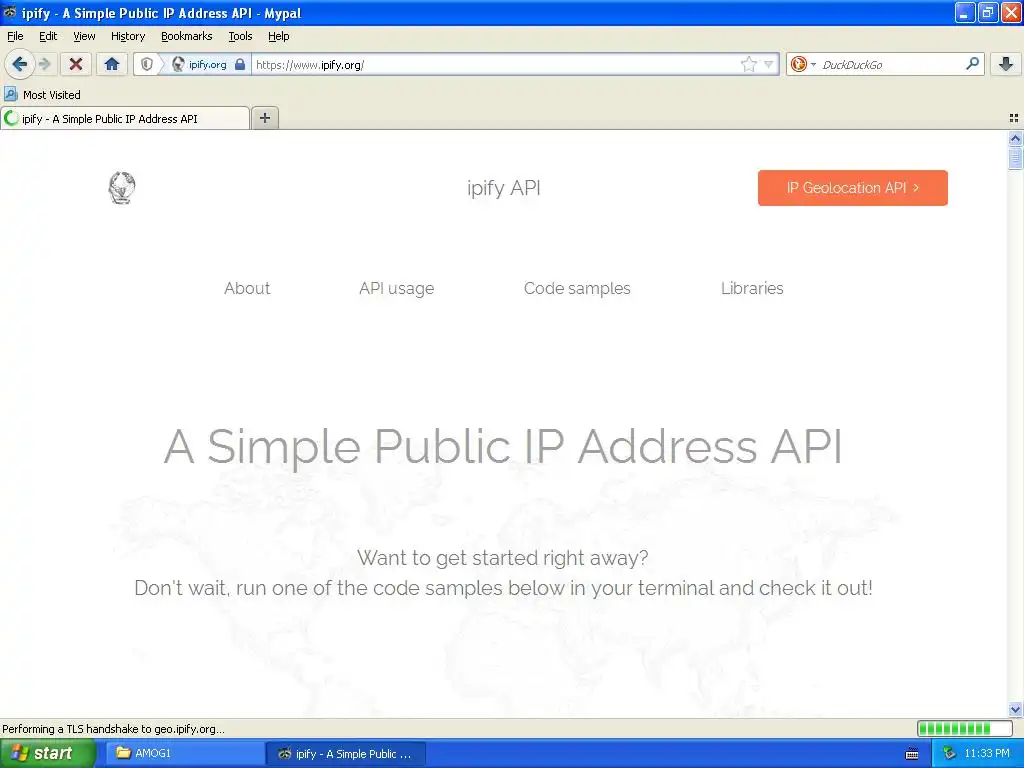Click the vertical scrollbar thumb

point(1015,158)
